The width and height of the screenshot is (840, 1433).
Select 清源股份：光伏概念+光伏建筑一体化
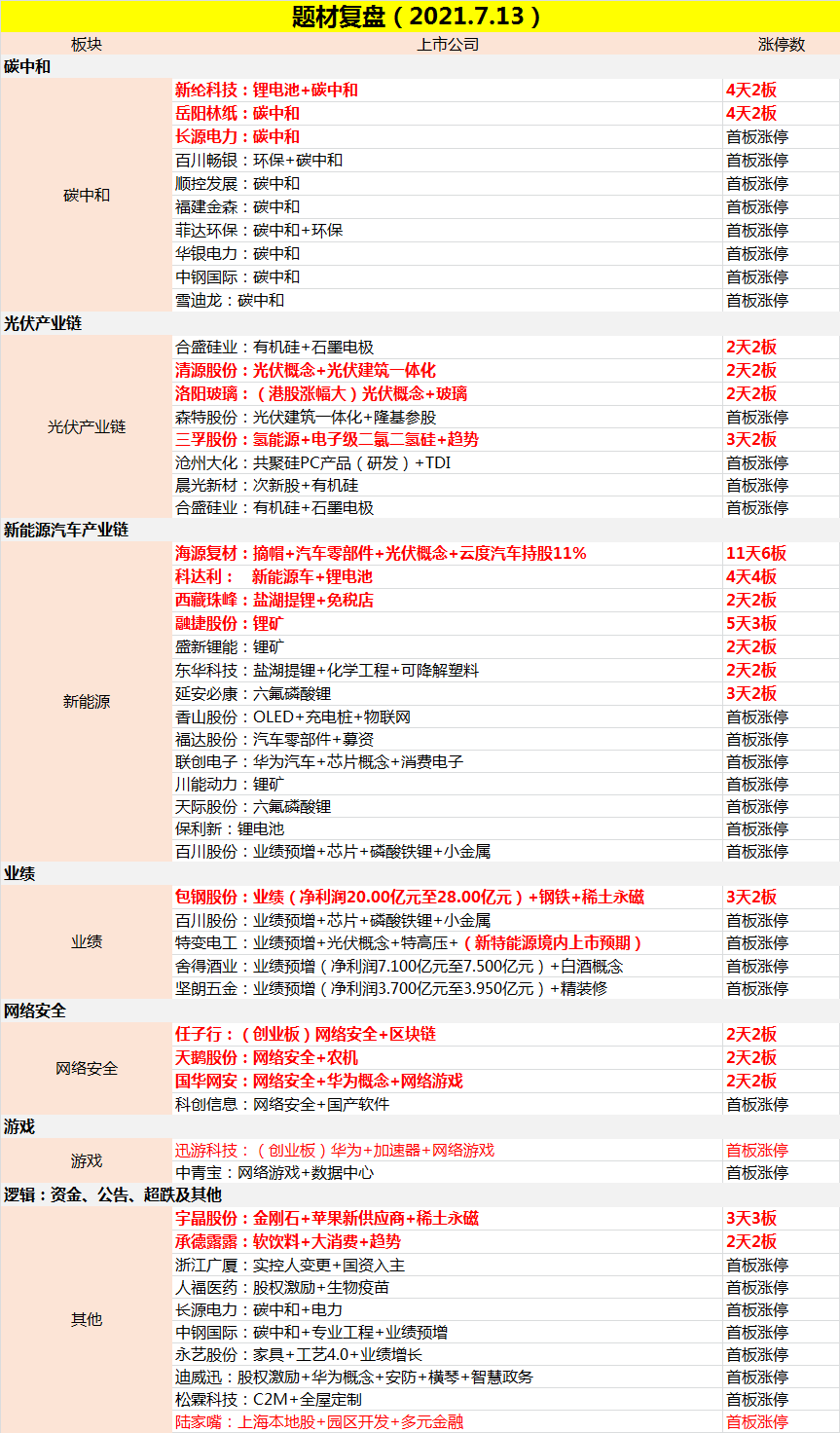[306, 370]
